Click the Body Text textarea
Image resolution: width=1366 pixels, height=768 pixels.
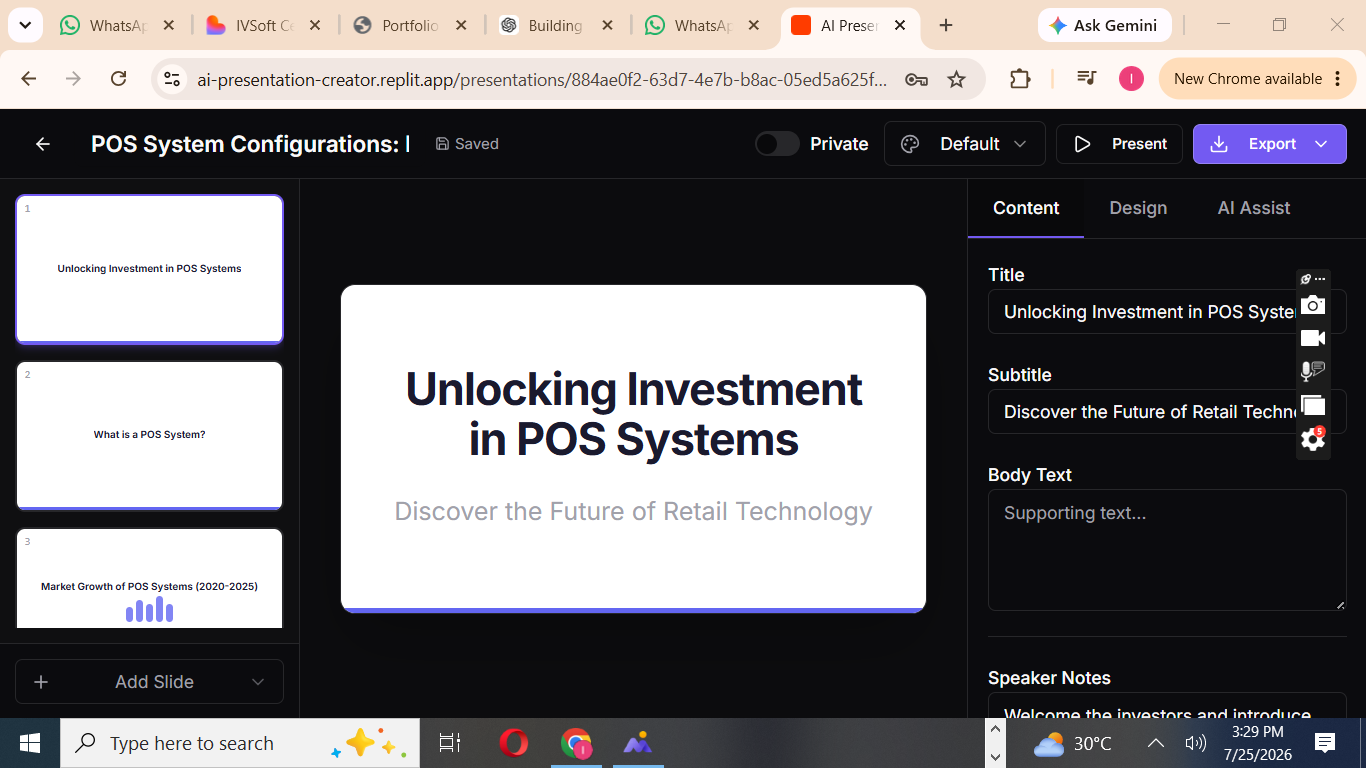click(x=1167, y=550)
